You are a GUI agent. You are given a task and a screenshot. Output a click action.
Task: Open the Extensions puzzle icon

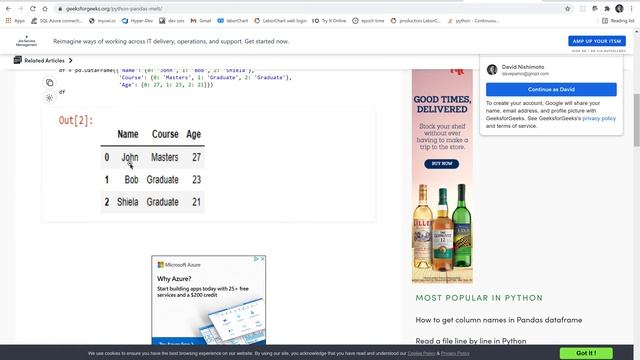tap(607, 9)
